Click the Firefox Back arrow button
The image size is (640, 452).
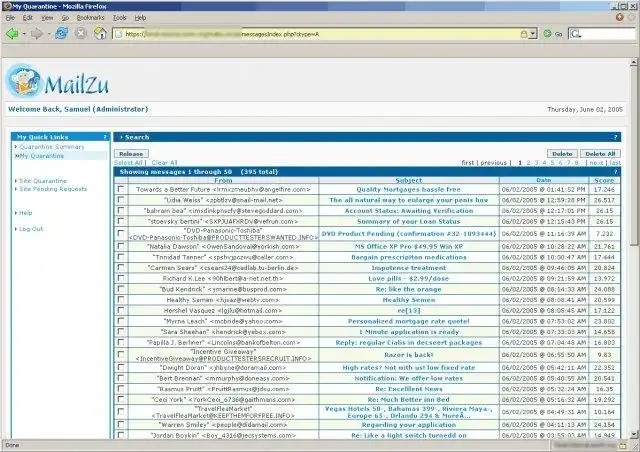(x=12, y=33)
